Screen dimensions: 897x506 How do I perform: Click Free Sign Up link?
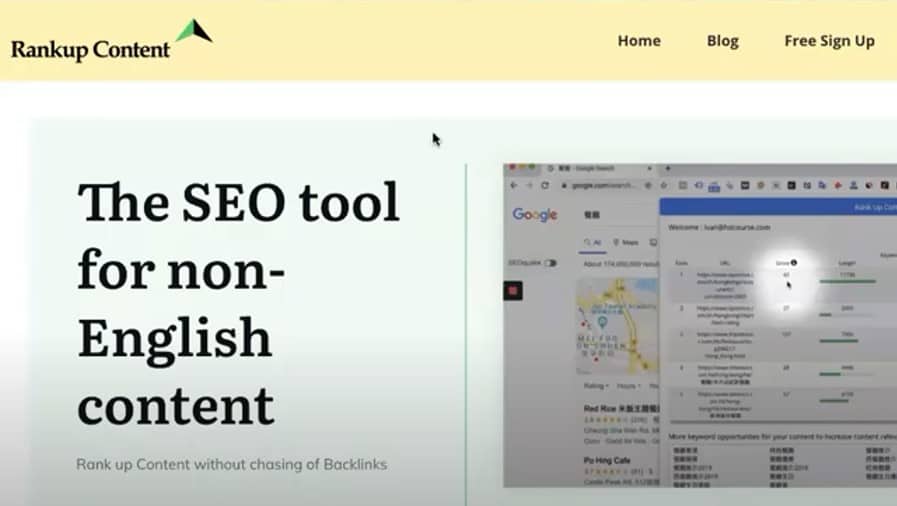point(829,41)
